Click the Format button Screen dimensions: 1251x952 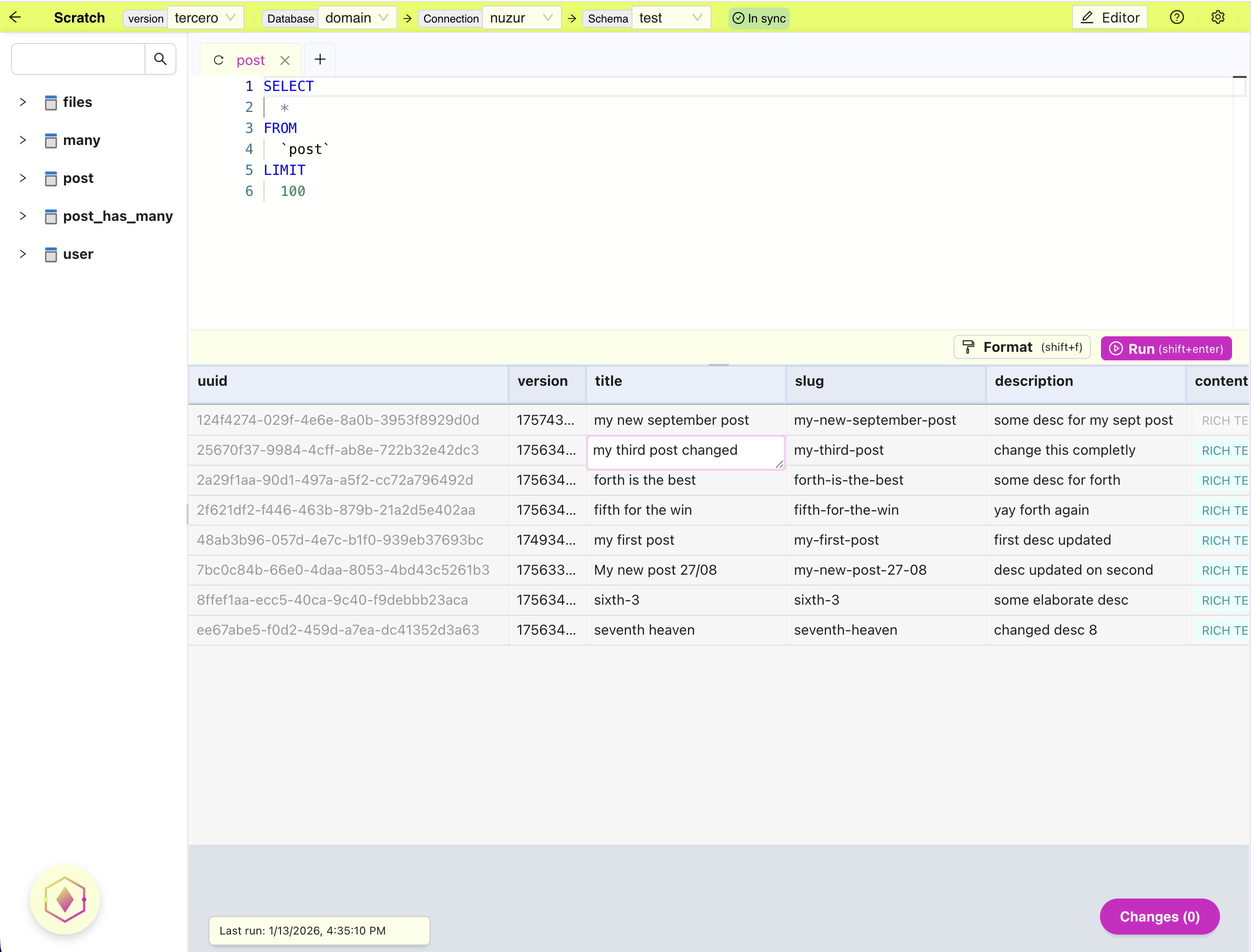click(1022, 347)
